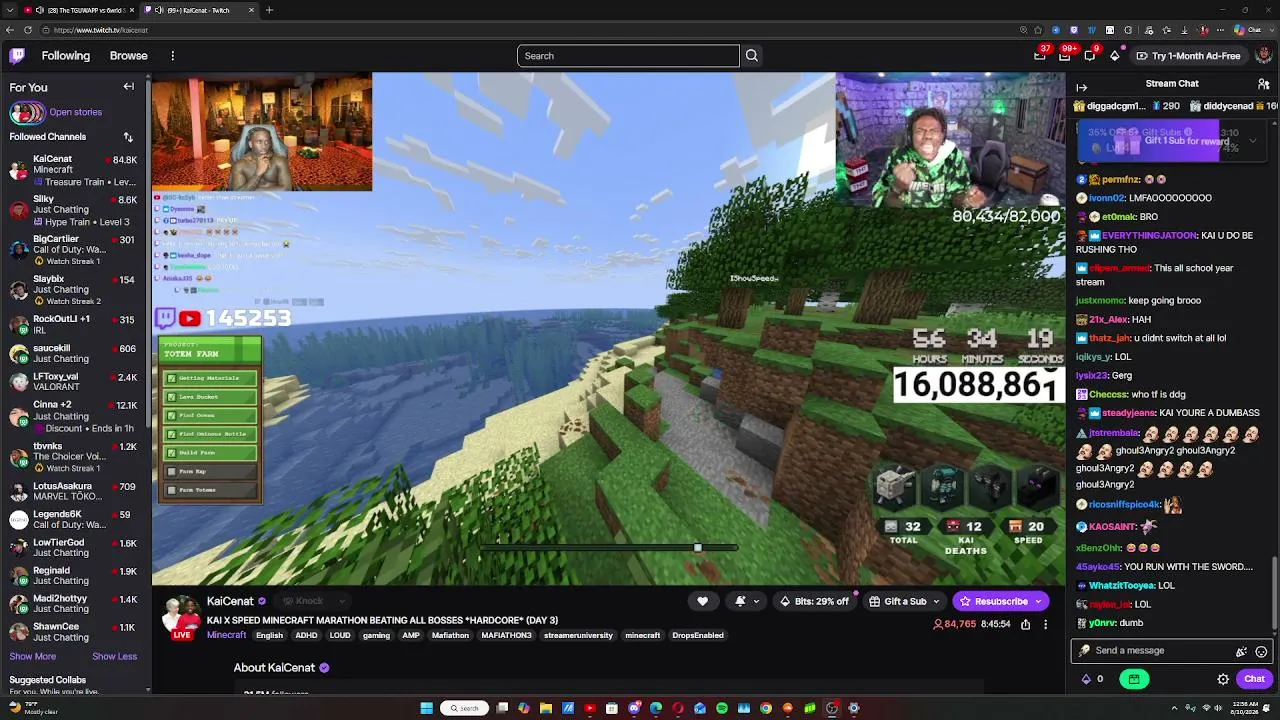1280x720 pixels.
Task: Open stories link in sidebar
Action: (x=76, y=112)
